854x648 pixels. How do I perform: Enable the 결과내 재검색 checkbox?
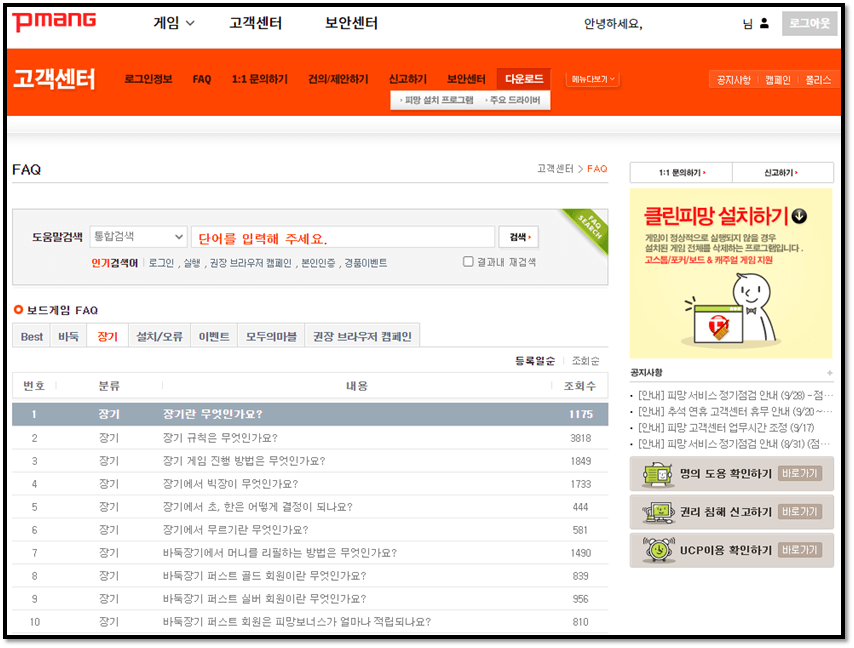click(x=467, y=261)
